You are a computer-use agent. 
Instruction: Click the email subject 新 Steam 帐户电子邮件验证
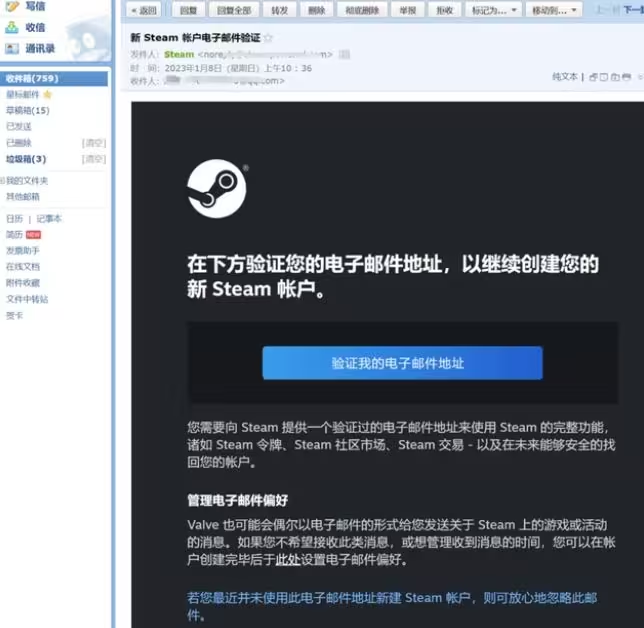196,38
